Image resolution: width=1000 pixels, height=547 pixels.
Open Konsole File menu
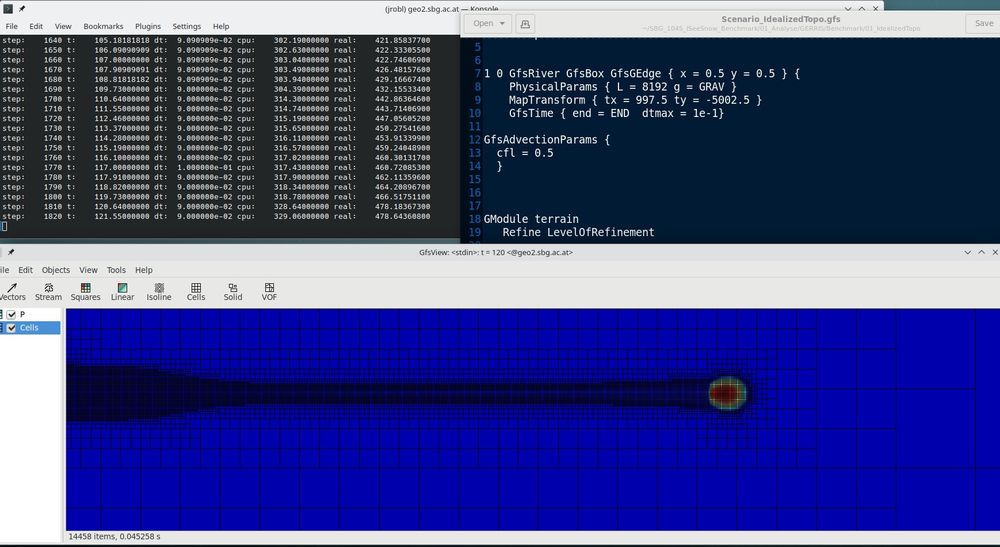11,26
